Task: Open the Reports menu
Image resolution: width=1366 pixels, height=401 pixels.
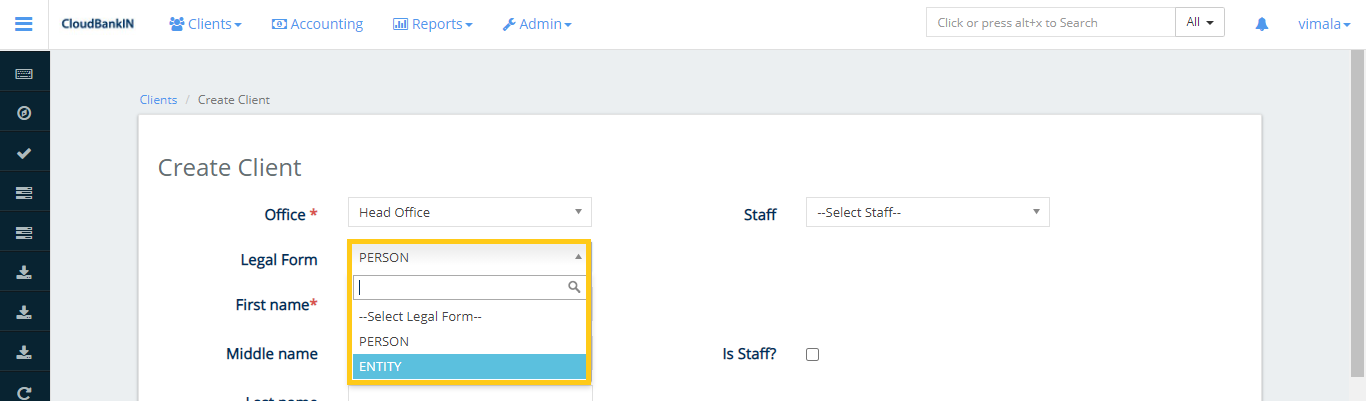Action: 432,24
